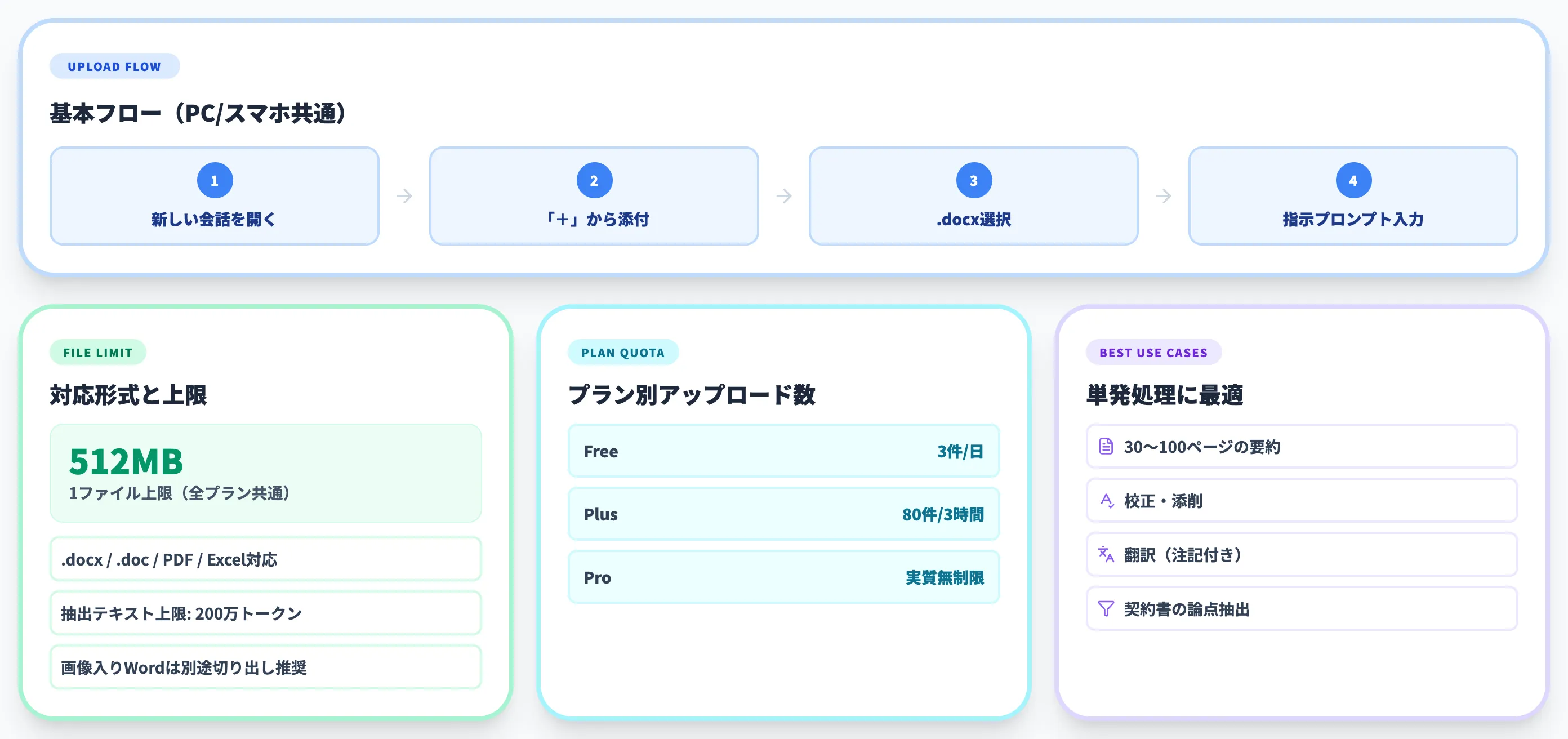Click the 3件/日 quota value
This screenshot has width=1568, height=739.
click(960, 451)
